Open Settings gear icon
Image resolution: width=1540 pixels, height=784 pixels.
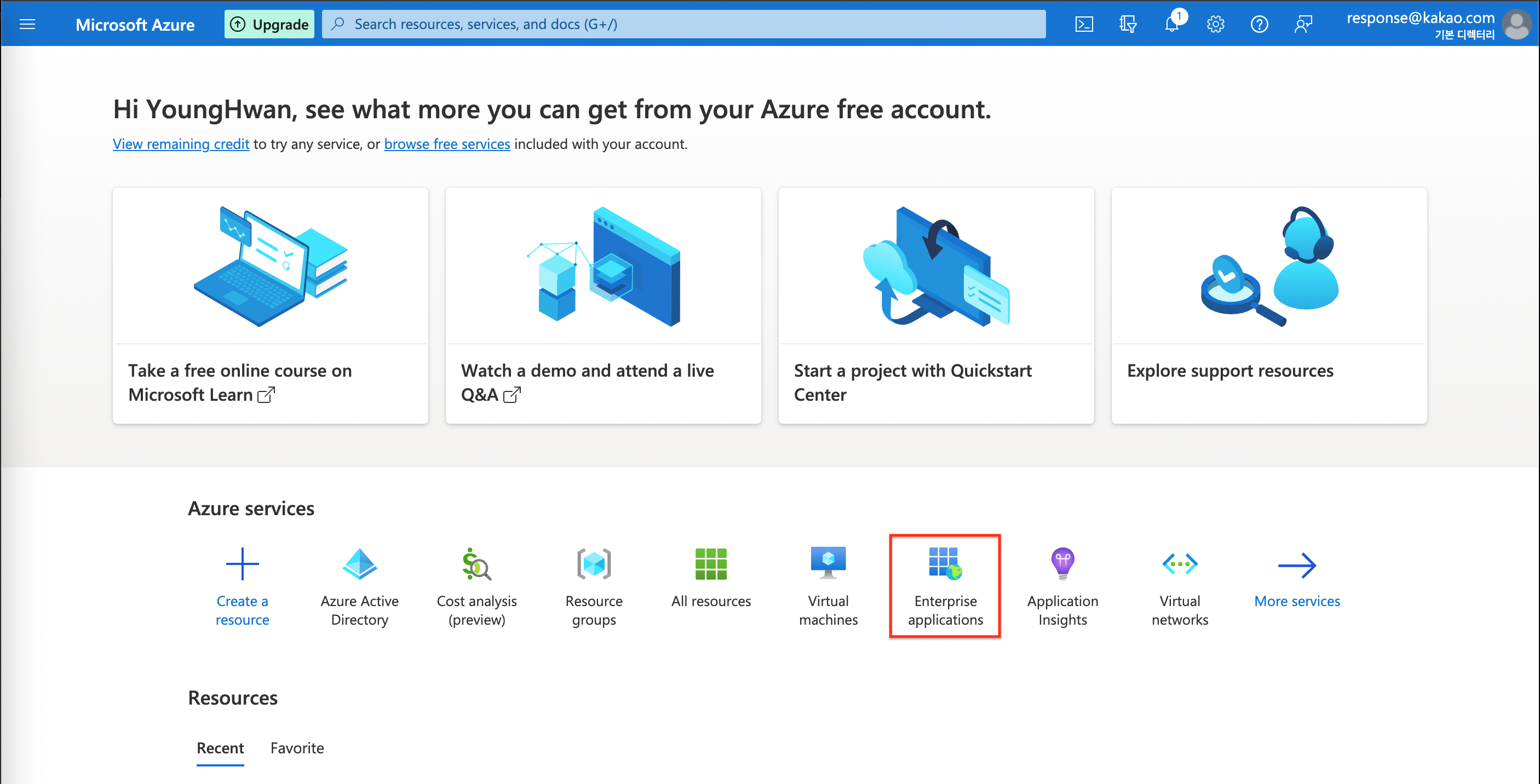[1216, 24]
